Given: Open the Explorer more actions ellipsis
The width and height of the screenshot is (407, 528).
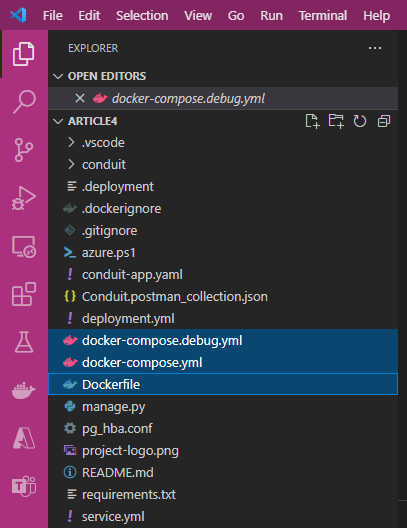Looking at the screenshot, I should (x=375, y=48).
